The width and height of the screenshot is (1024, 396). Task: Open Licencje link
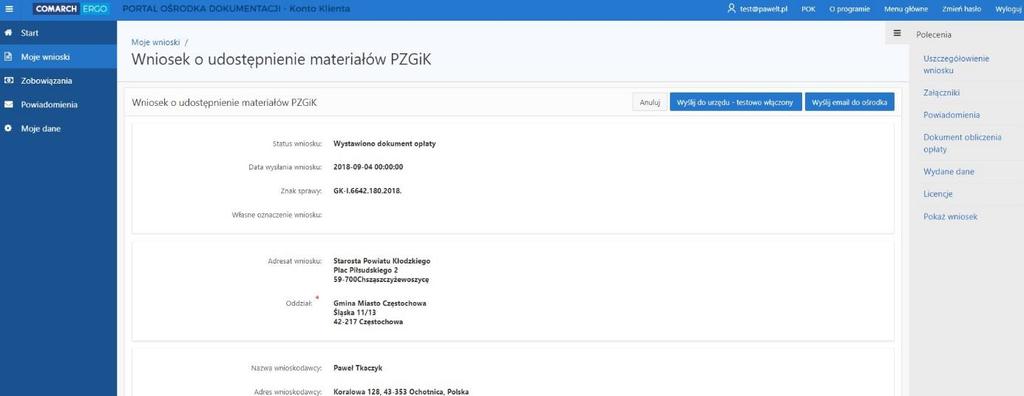tap(938, 194)
